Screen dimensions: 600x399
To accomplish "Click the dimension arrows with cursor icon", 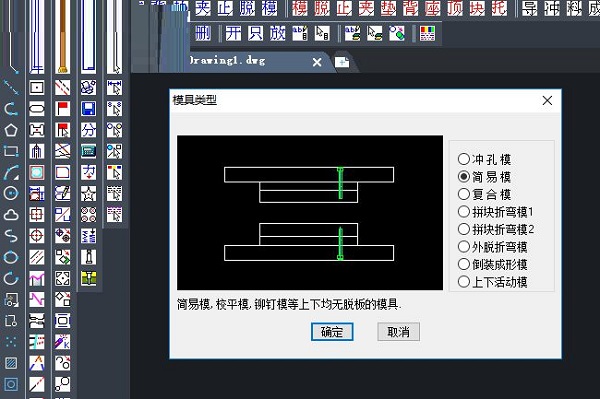I will 114,88.
